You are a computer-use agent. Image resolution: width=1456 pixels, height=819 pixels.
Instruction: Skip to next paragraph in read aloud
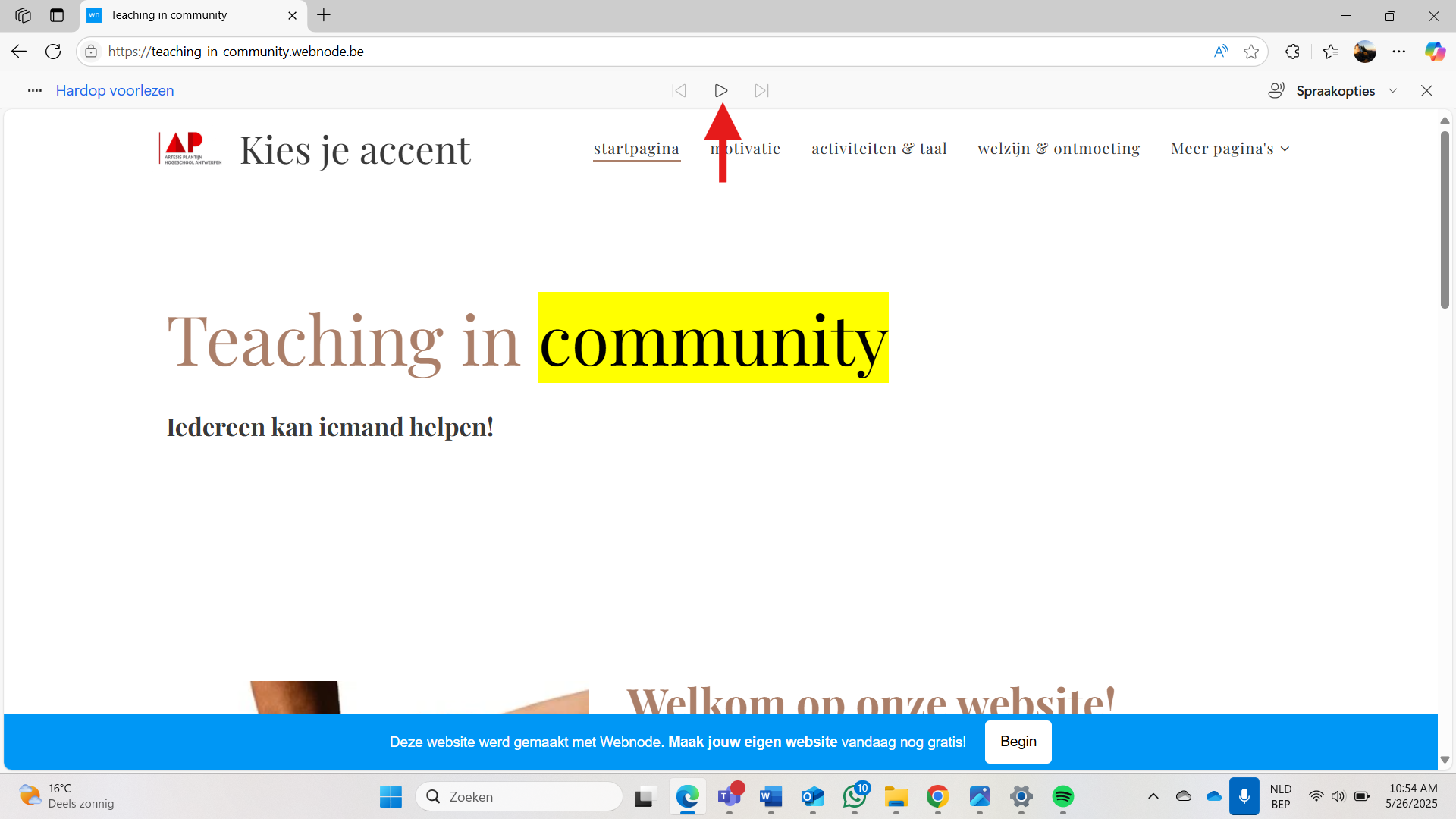(762, 91)
